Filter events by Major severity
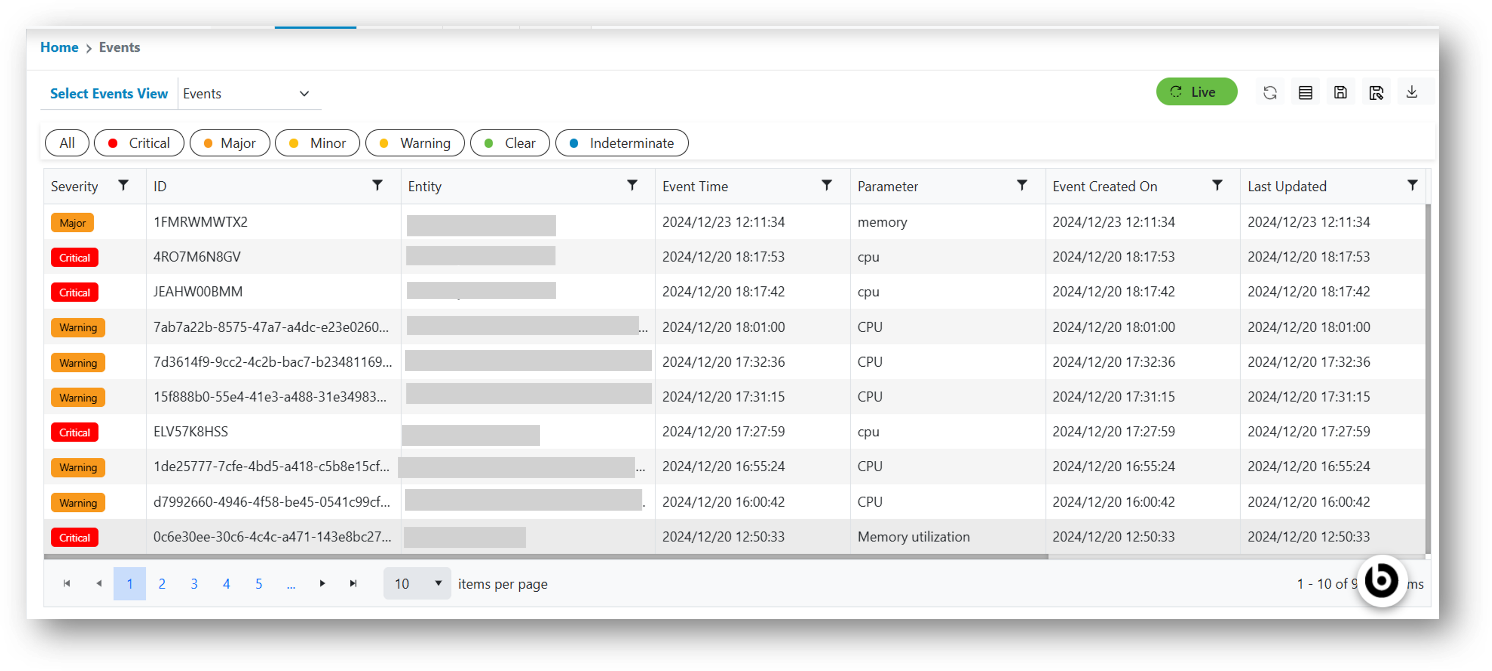Image resolution: width=1492 pixels, height=671 pixels. click(229, 143)
